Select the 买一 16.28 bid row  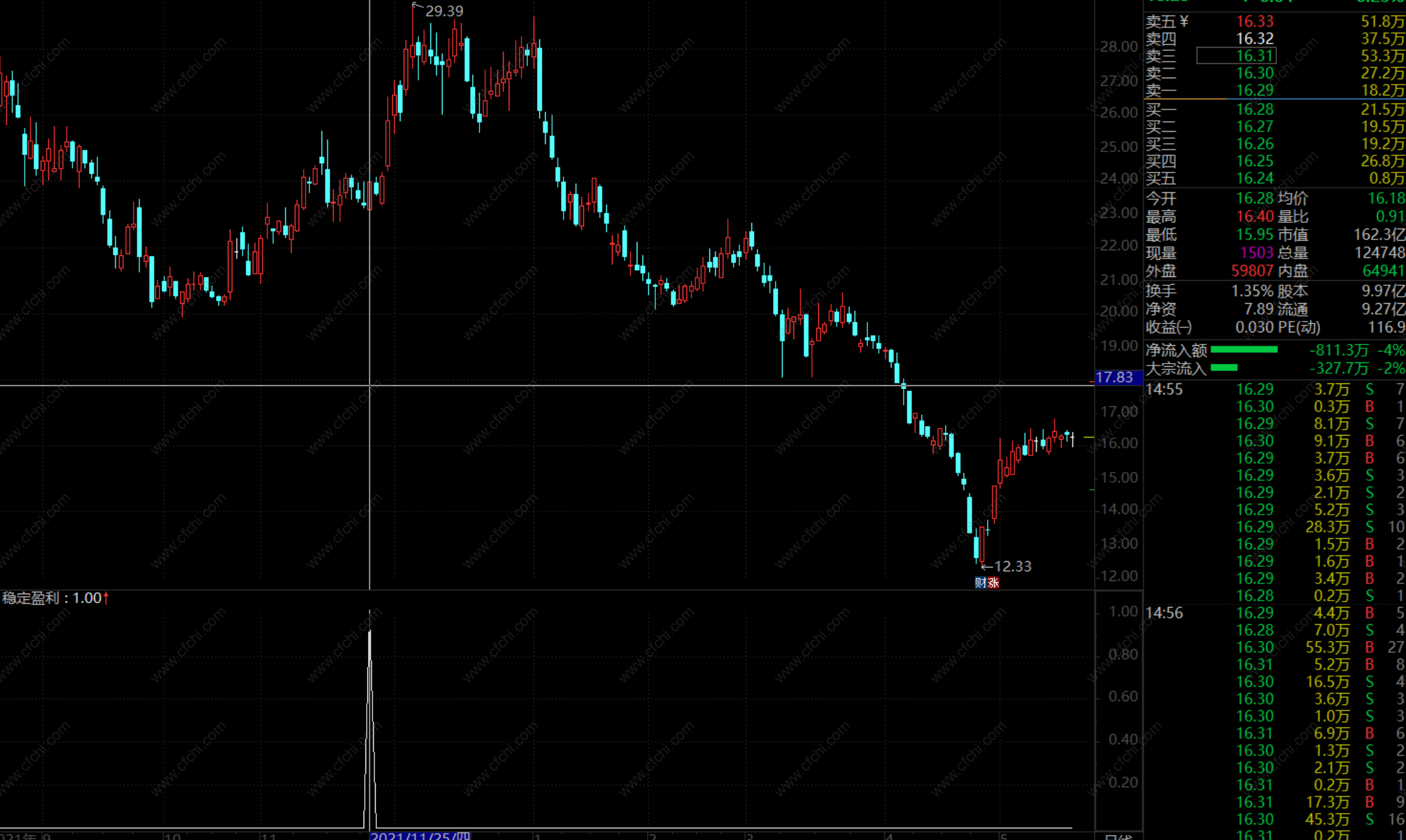click(x=1254, y=110)
